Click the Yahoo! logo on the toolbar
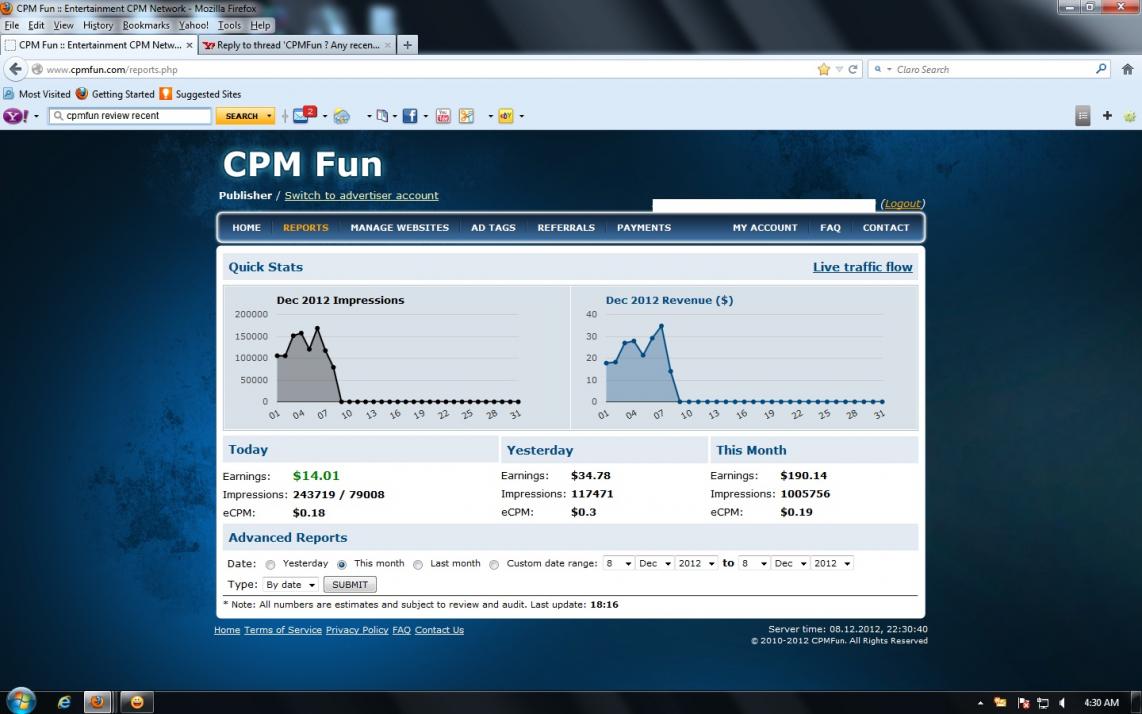 pos(16,116)
